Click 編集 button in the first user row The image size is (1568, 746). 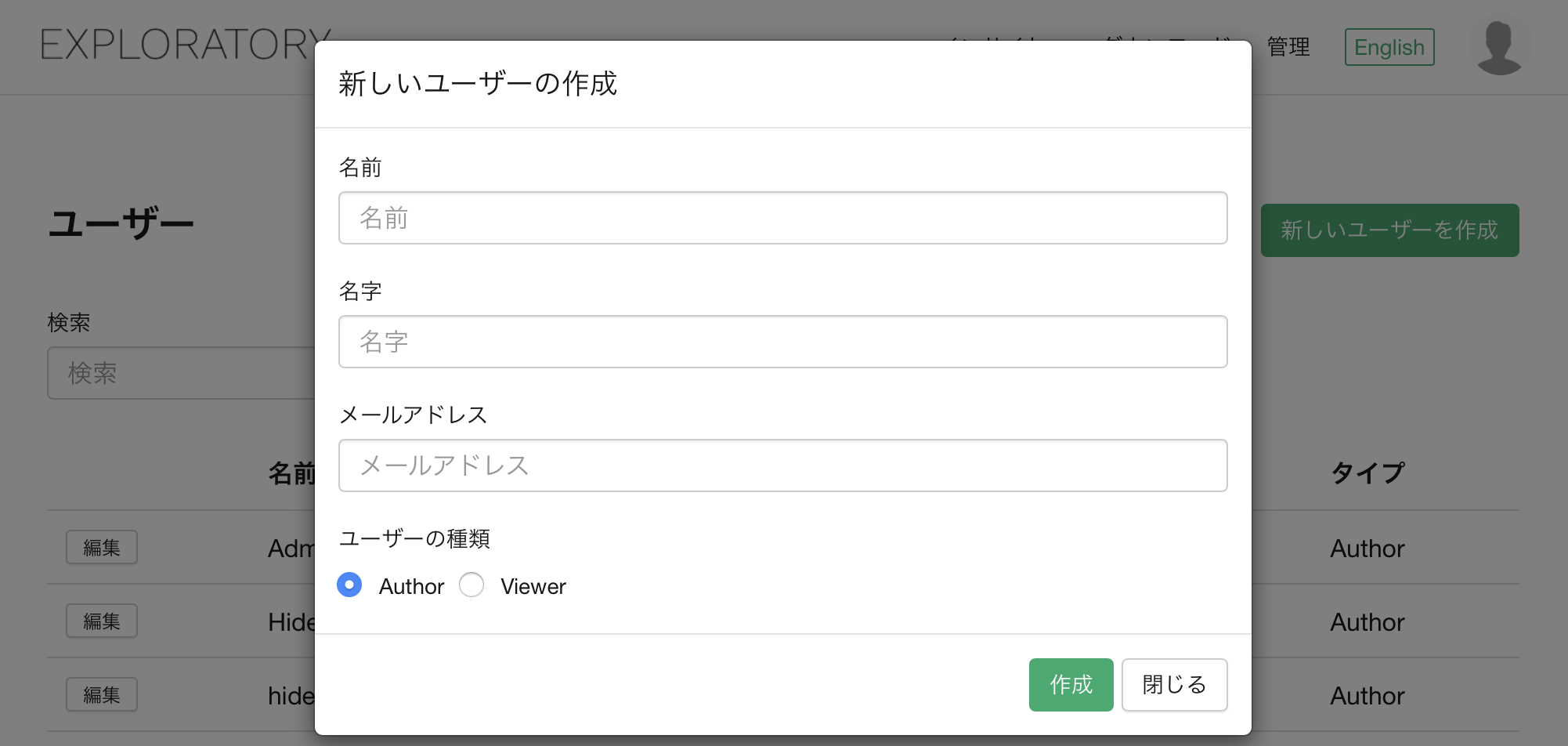click(102, 547)
